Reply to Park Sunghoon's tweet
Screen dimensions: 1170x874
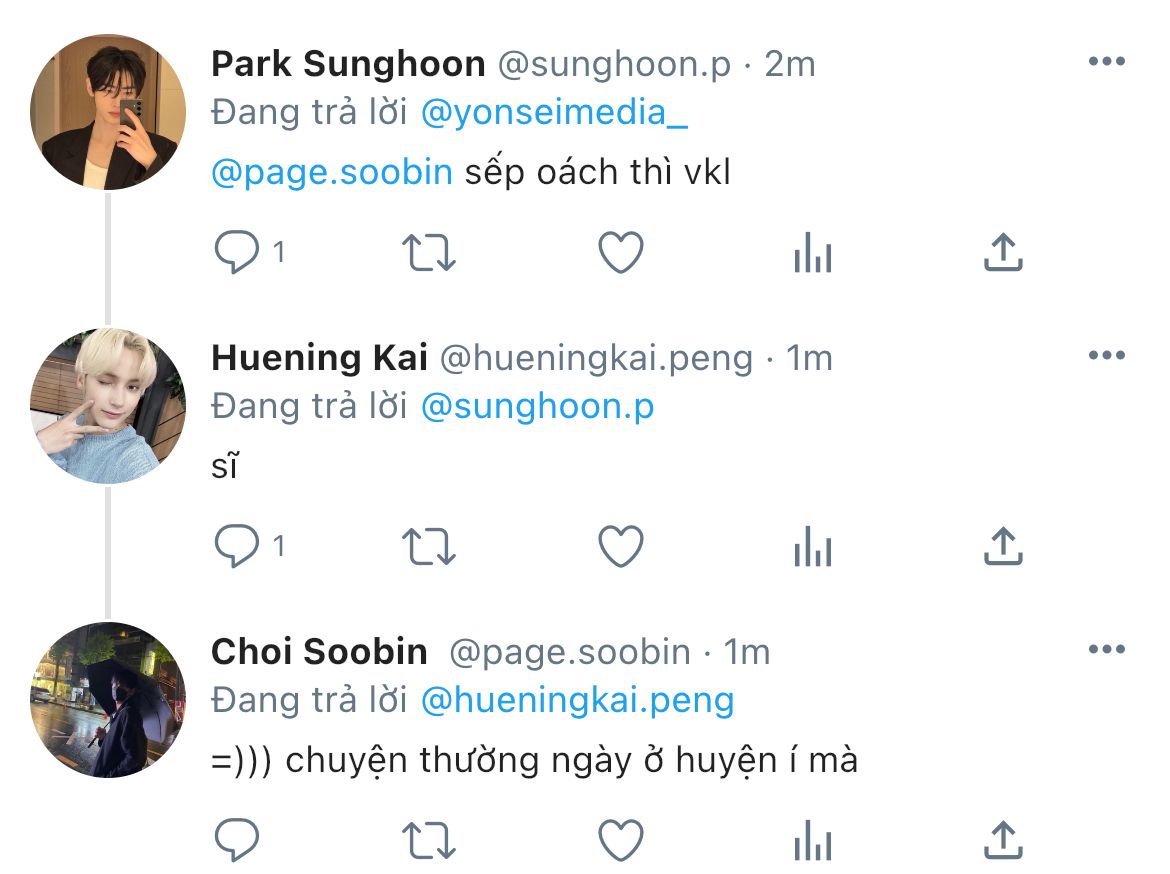pyautogui.click(x=237, y=253)
